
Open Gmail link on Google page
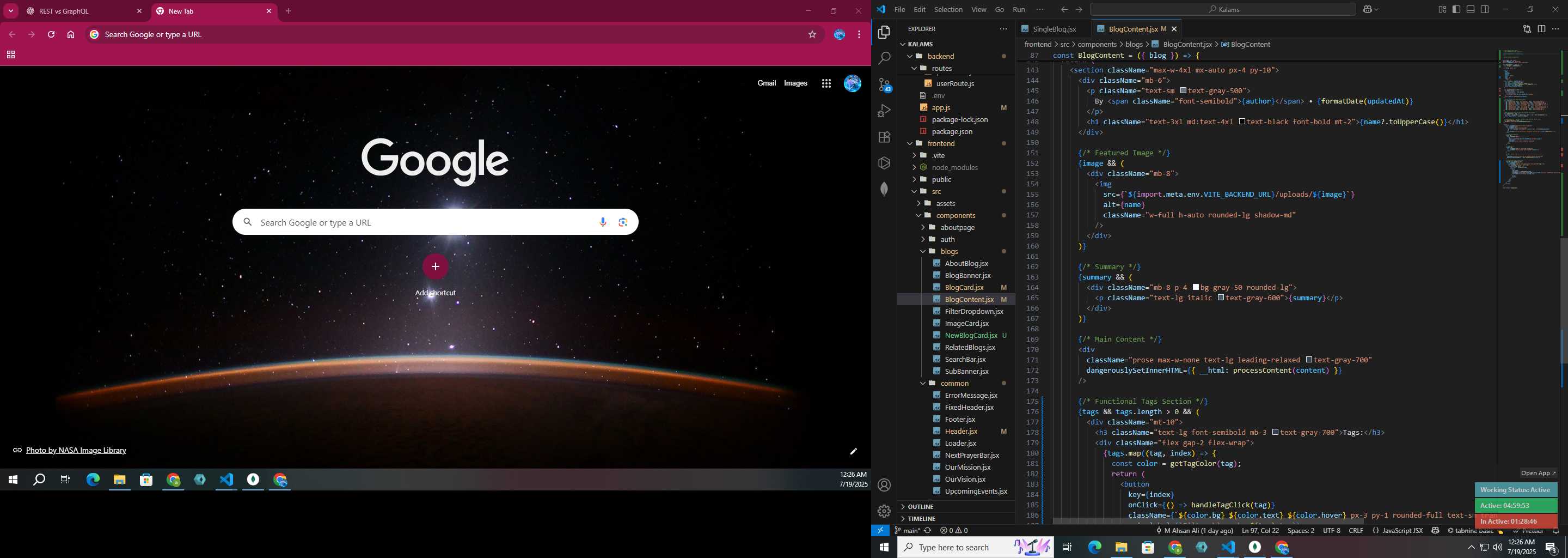[x=767, y=83]
